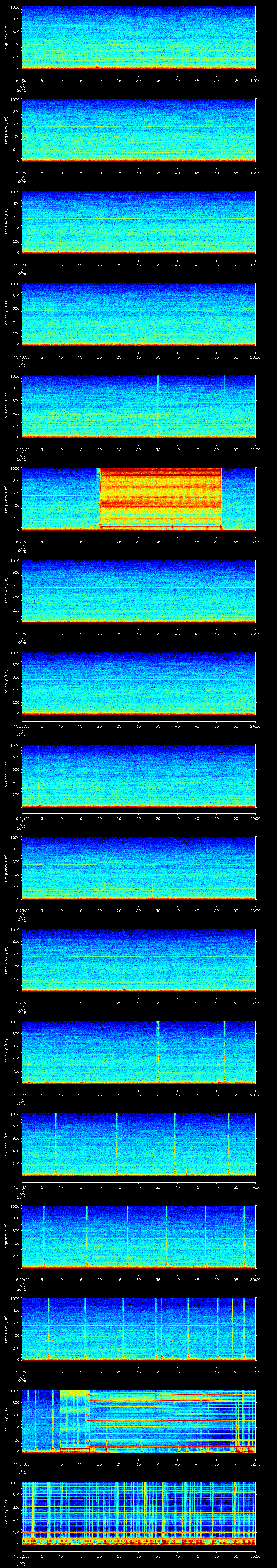This screenshot has width=277, height=1568.
Task: Click the 15:17:00 time axis label
Action: pos(21,173)
